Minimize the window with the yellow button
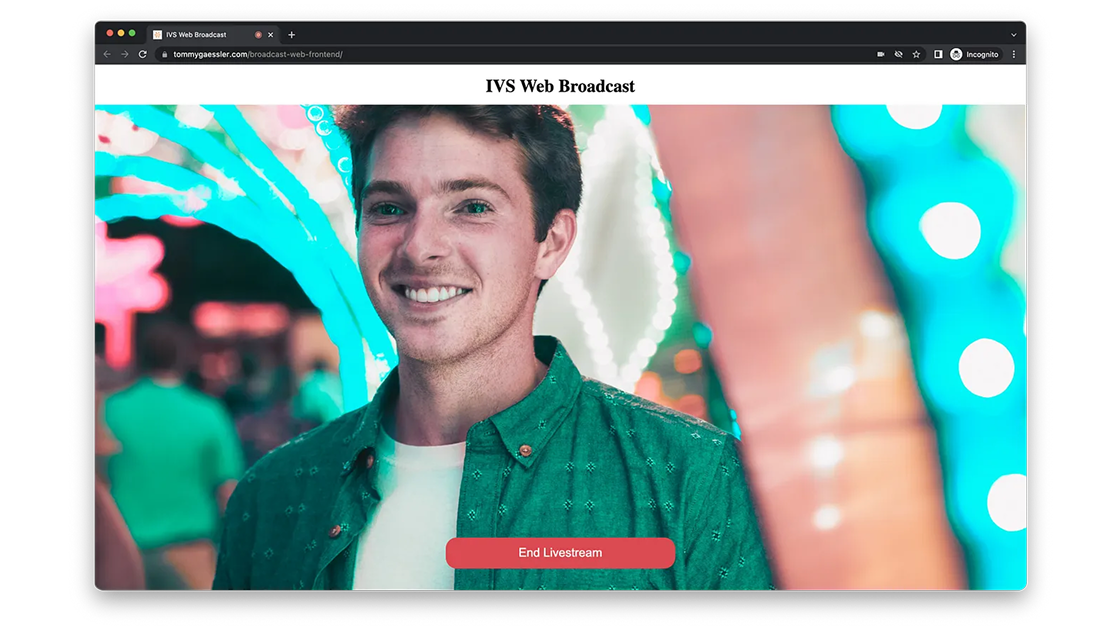The image size is (1120, 630). (x=121, y=33)
